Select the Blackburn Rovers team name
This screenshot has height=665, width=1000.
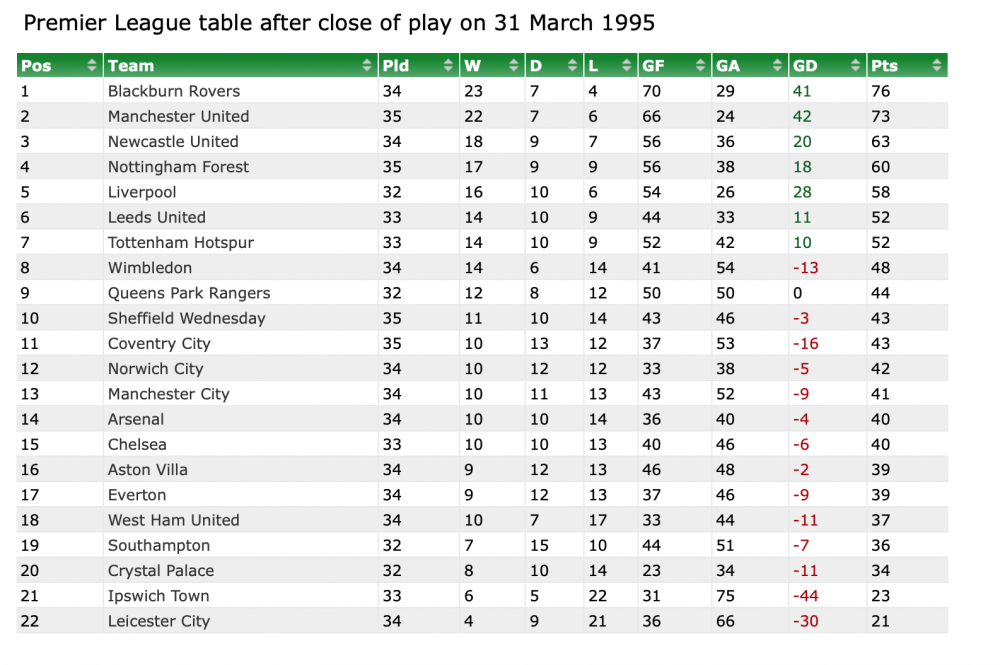click(x=174, y=91)
